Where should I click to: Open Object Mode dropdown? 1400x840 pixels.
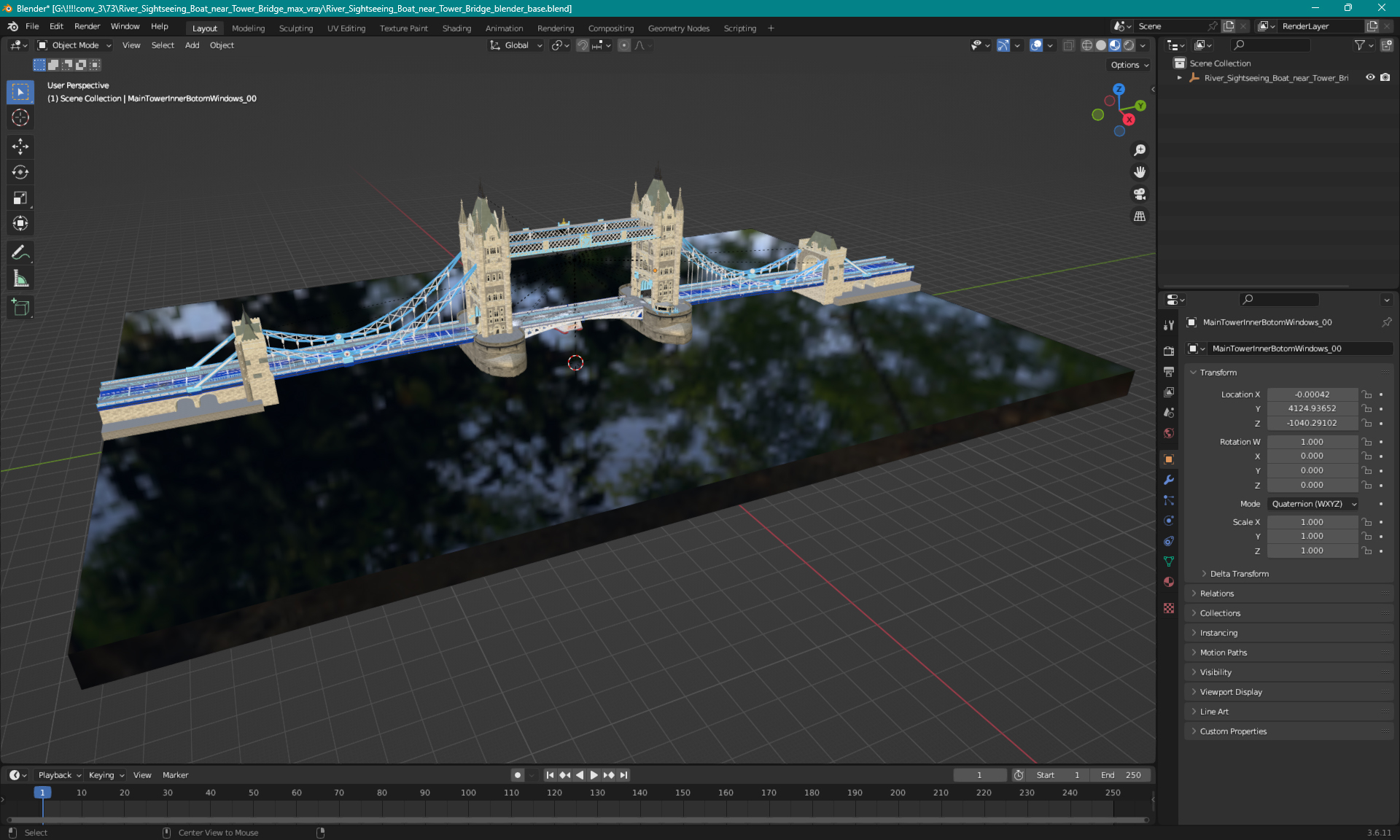[74, 45]
